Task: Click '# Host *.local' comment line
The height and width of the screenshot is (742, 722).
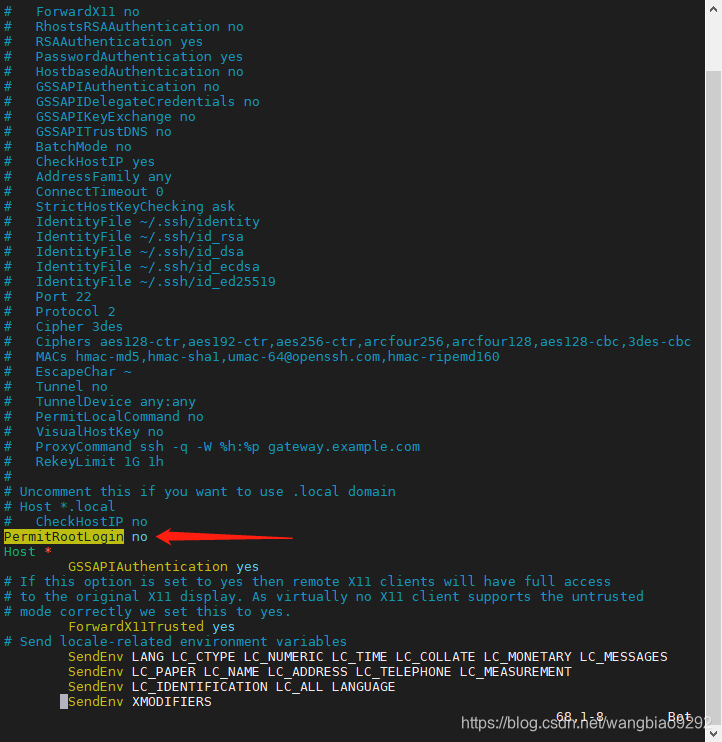Action: [60, 506]
